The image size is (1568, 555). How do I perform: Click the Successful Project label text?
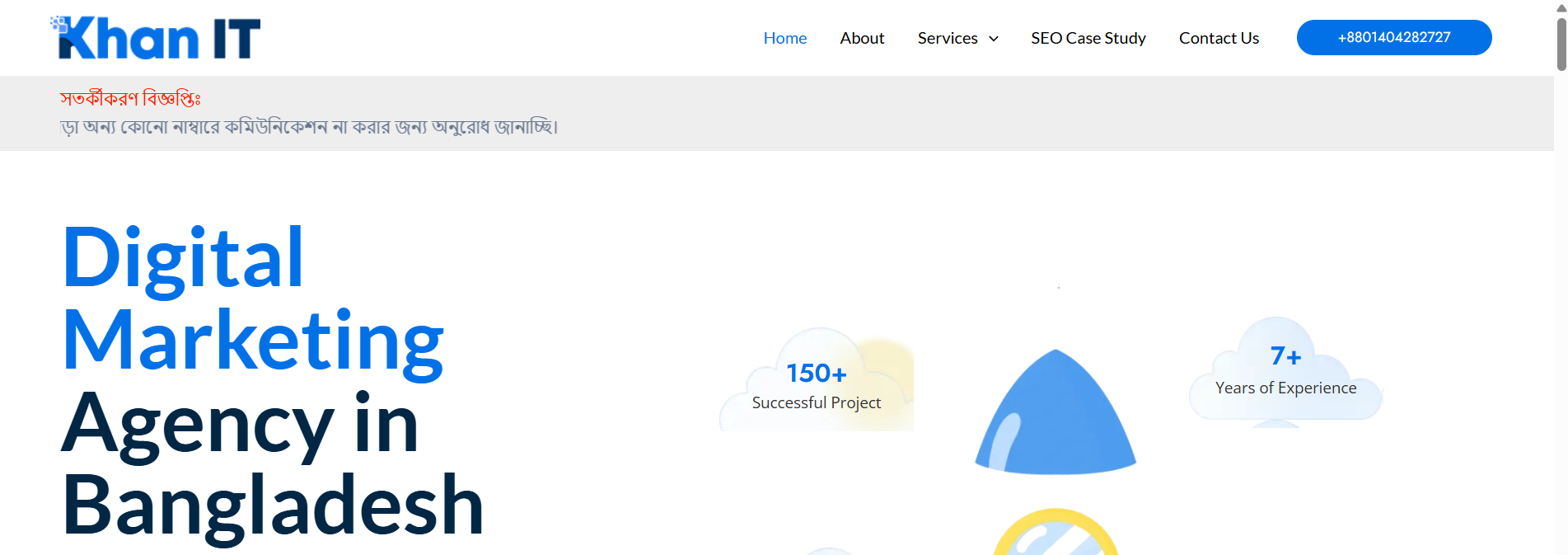point(816,403)
